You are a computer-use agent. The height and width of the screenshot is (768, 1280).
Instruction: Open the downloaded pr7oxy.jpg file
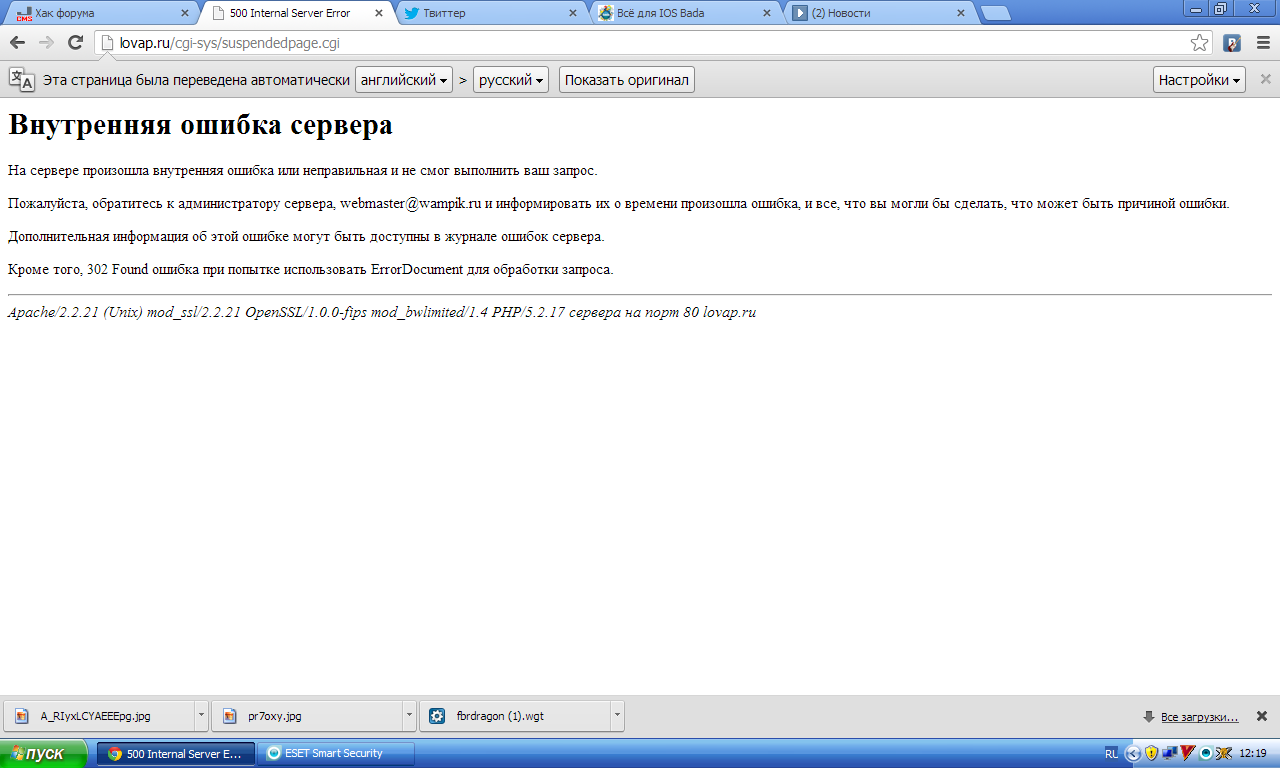coord(307,716)
